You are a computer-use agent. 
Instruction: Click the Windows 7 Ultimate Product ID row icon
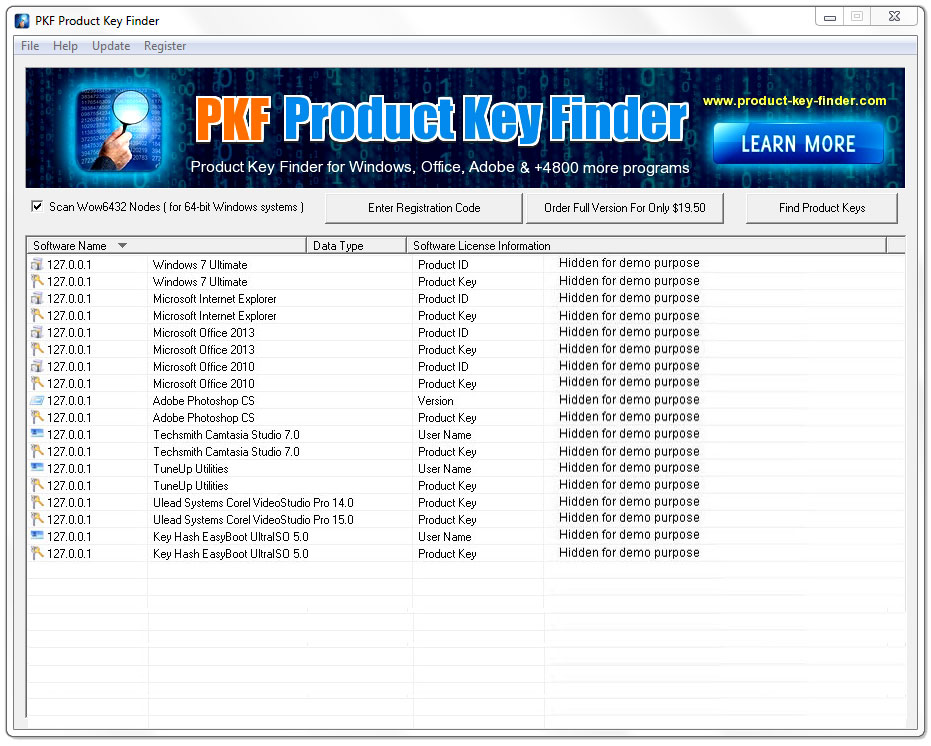pos(37,264)
